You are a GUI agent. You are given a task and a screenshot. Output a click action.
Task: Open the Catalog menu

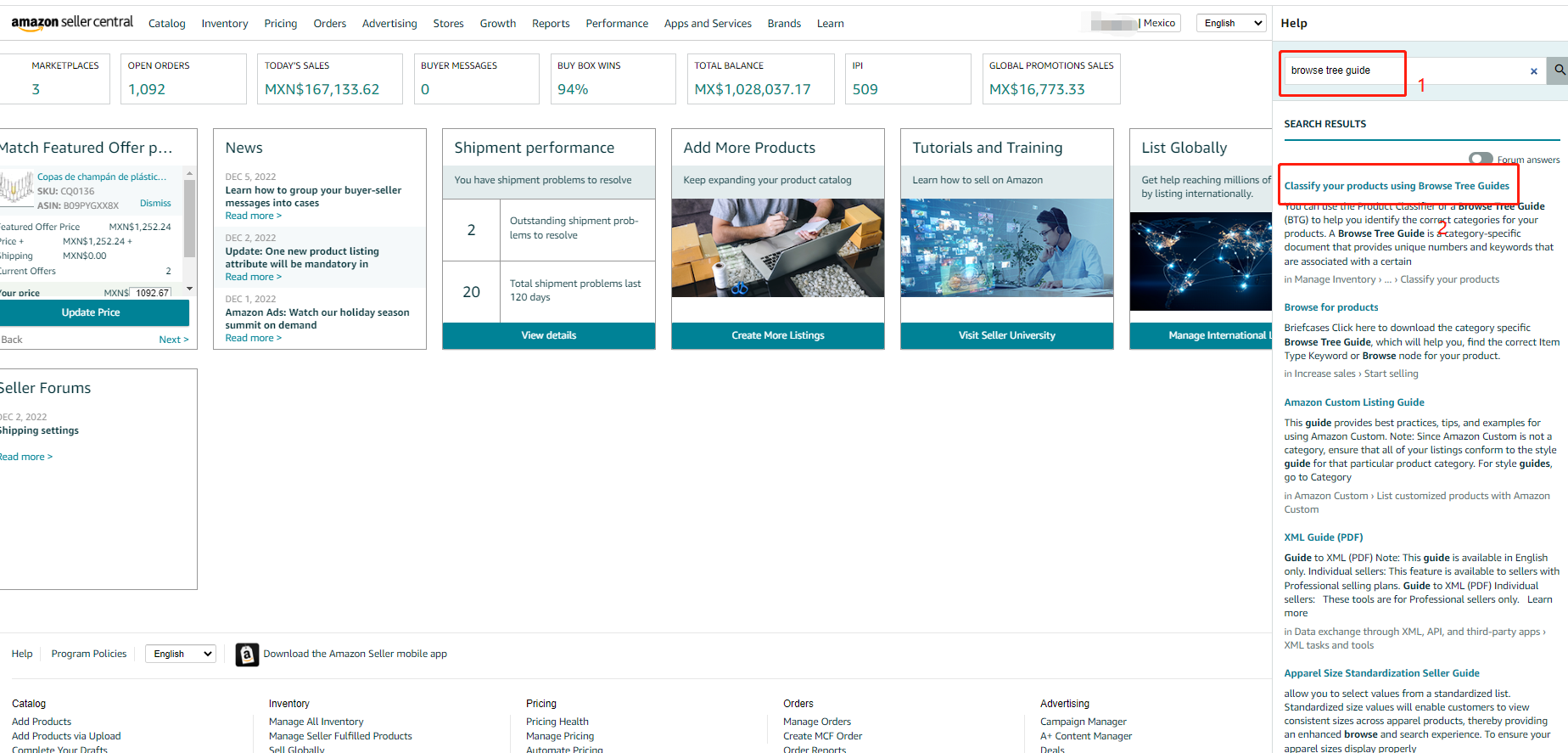(x=167, y=24)
